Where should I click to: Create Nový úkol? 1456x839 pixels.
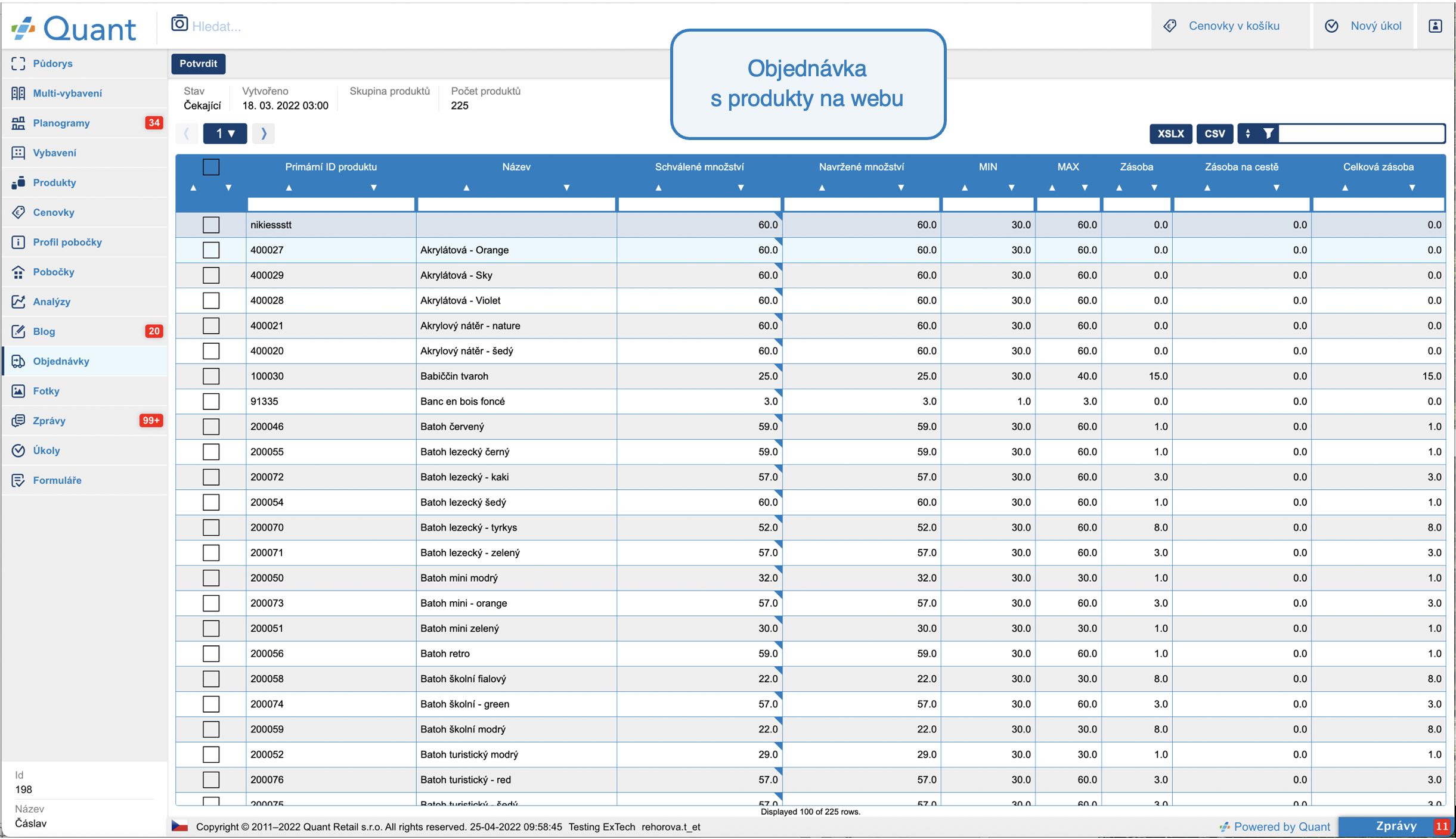click(x=1364, y=26)
